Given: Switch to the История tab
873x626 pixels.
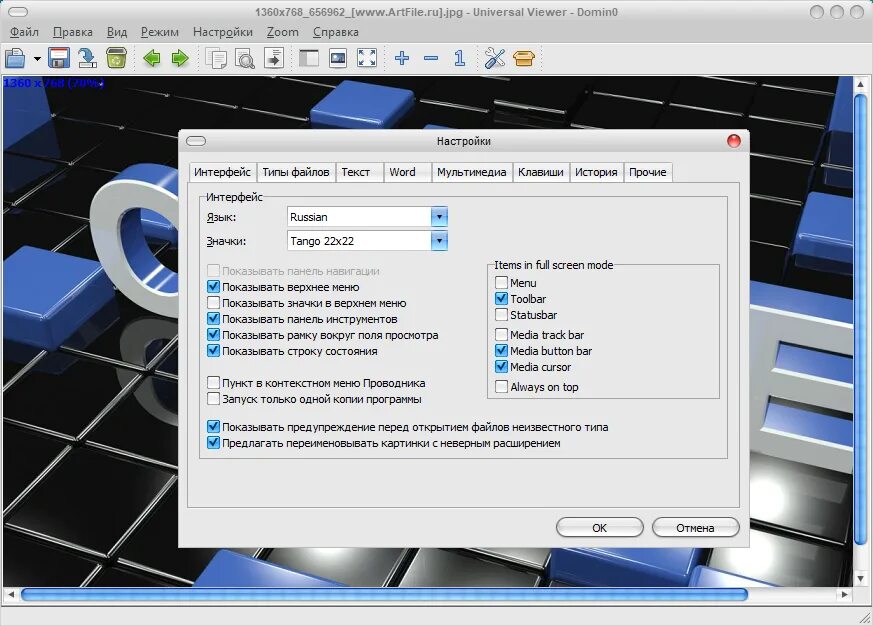Looking at the screenshot, I should point(596,173).
